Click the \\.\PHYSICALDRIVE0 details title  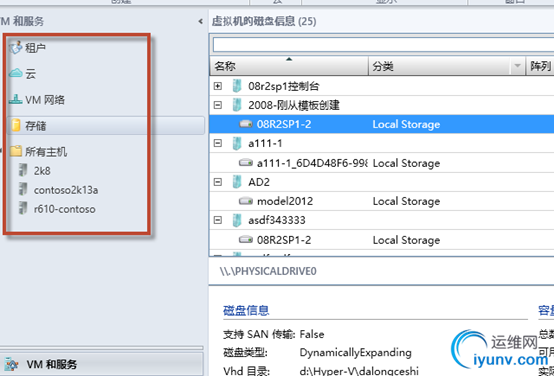(268, 271)
